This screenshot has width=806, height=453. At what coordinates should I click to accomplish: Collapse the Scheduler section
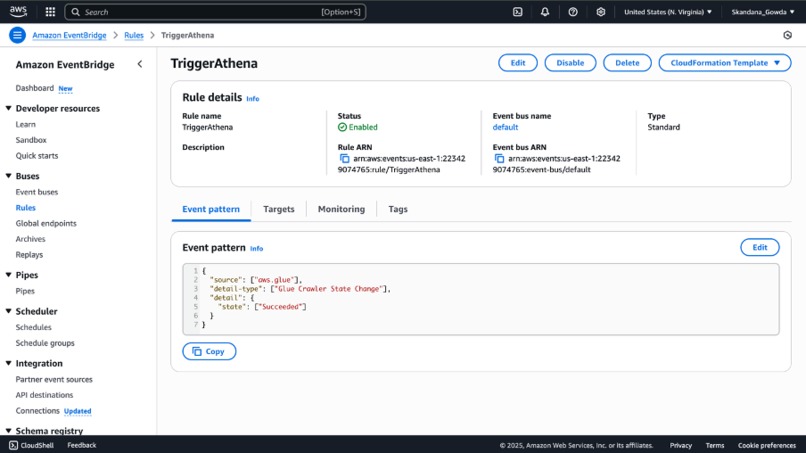click(x=9, y=311)
